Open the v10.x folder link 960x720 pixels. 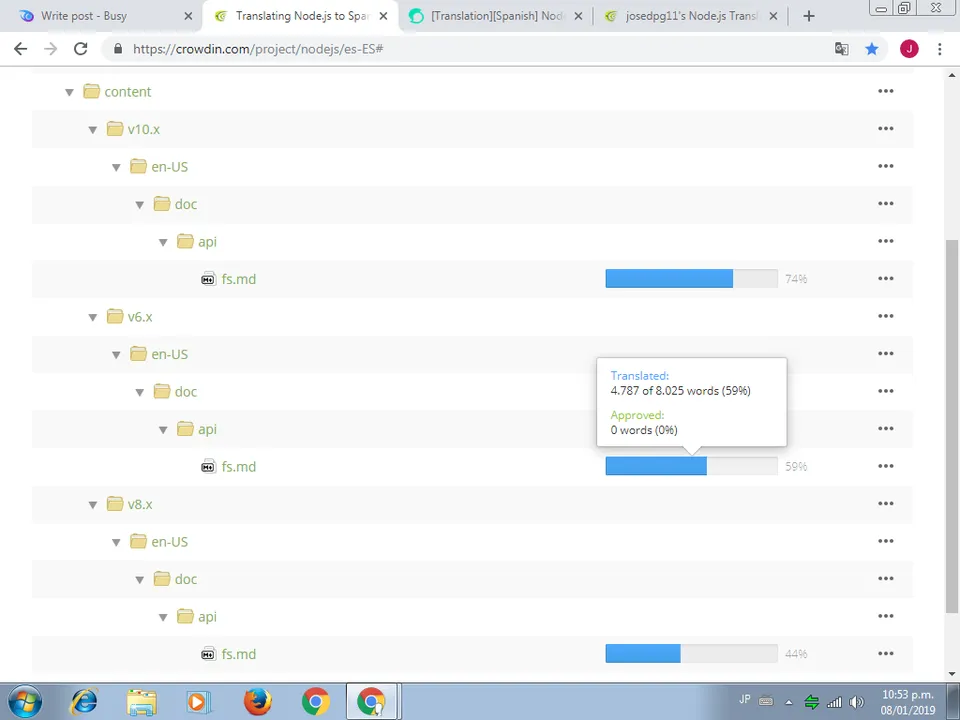click(x=144, y=129)
